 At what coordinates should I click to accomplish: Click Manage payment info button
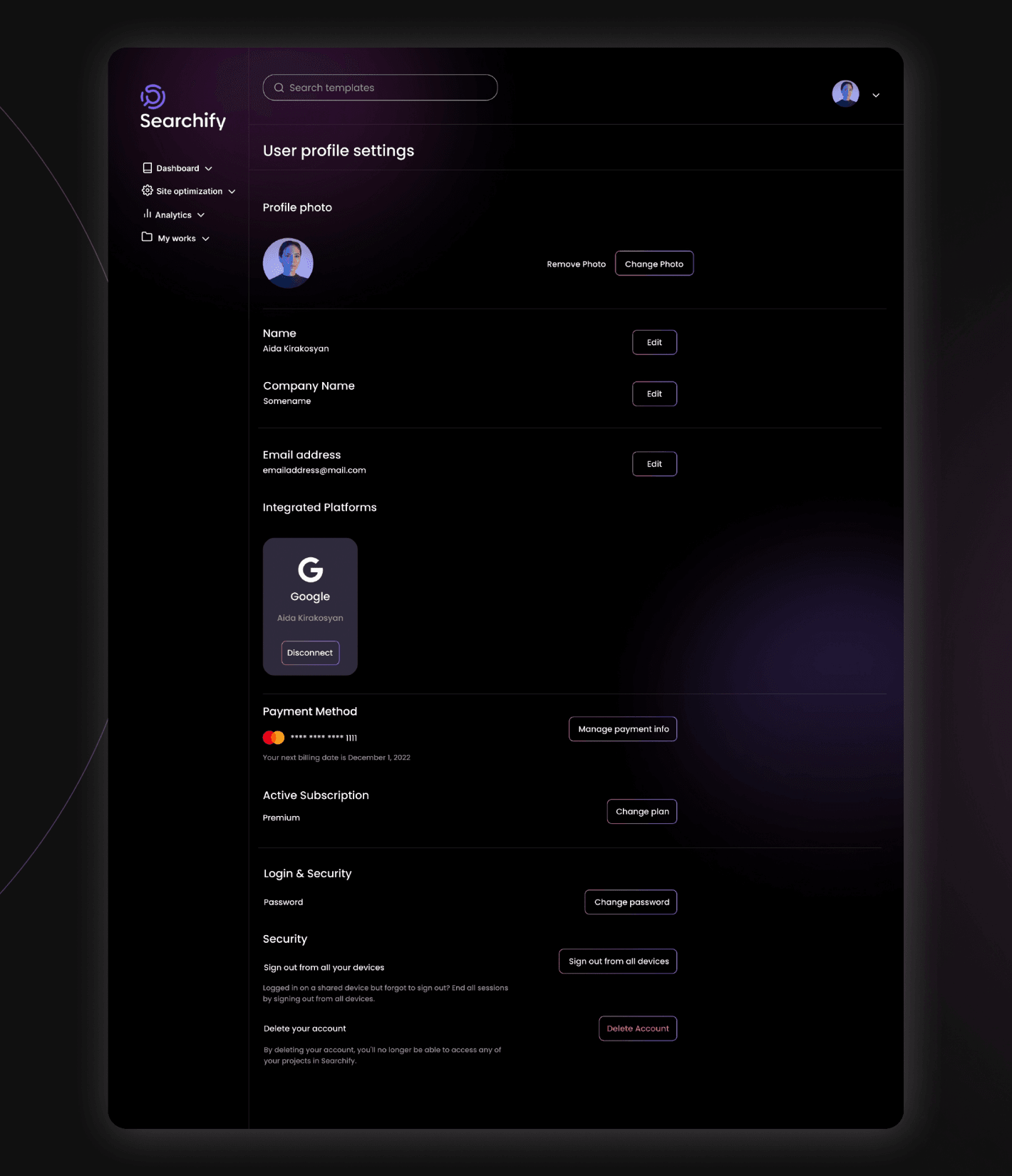(623, 729)
